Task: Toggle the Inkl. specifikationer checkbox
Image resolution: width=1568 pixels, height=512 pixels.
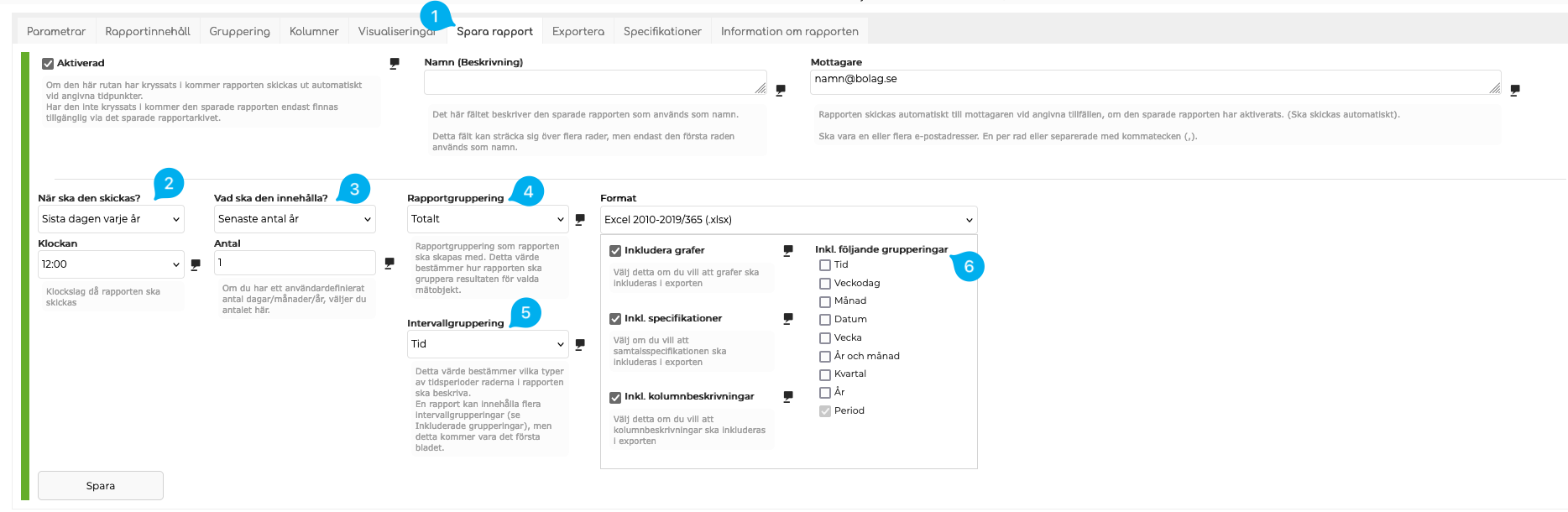Action: click(615, 319)
